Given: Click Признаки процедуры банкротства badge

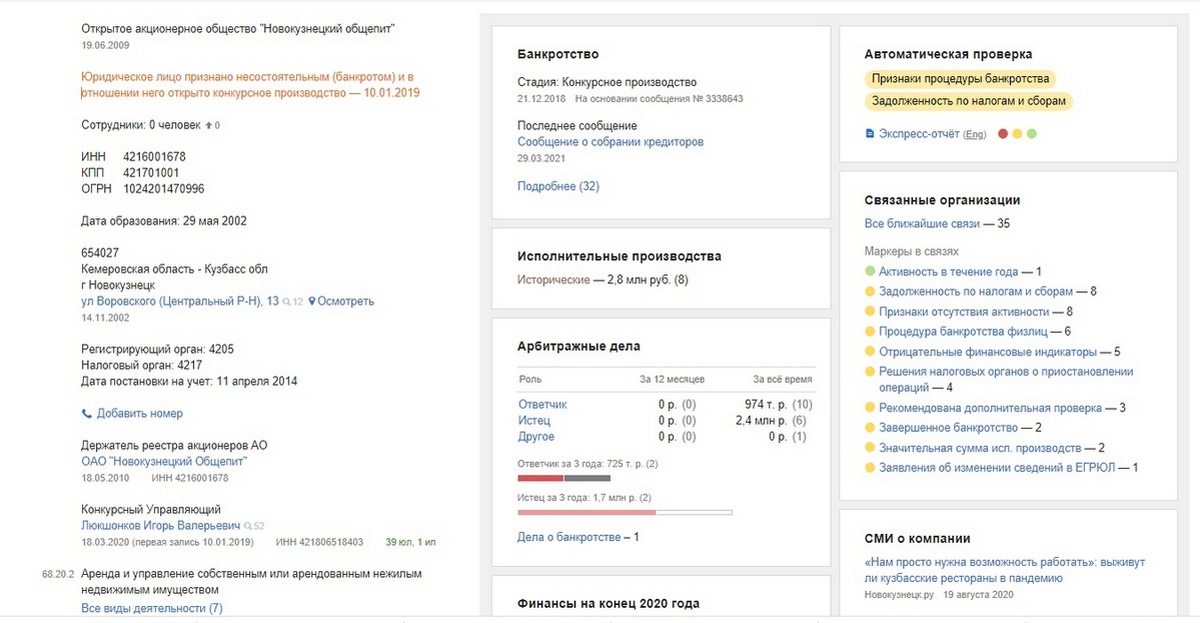Looking at the screenshot, I should point(960,78).
